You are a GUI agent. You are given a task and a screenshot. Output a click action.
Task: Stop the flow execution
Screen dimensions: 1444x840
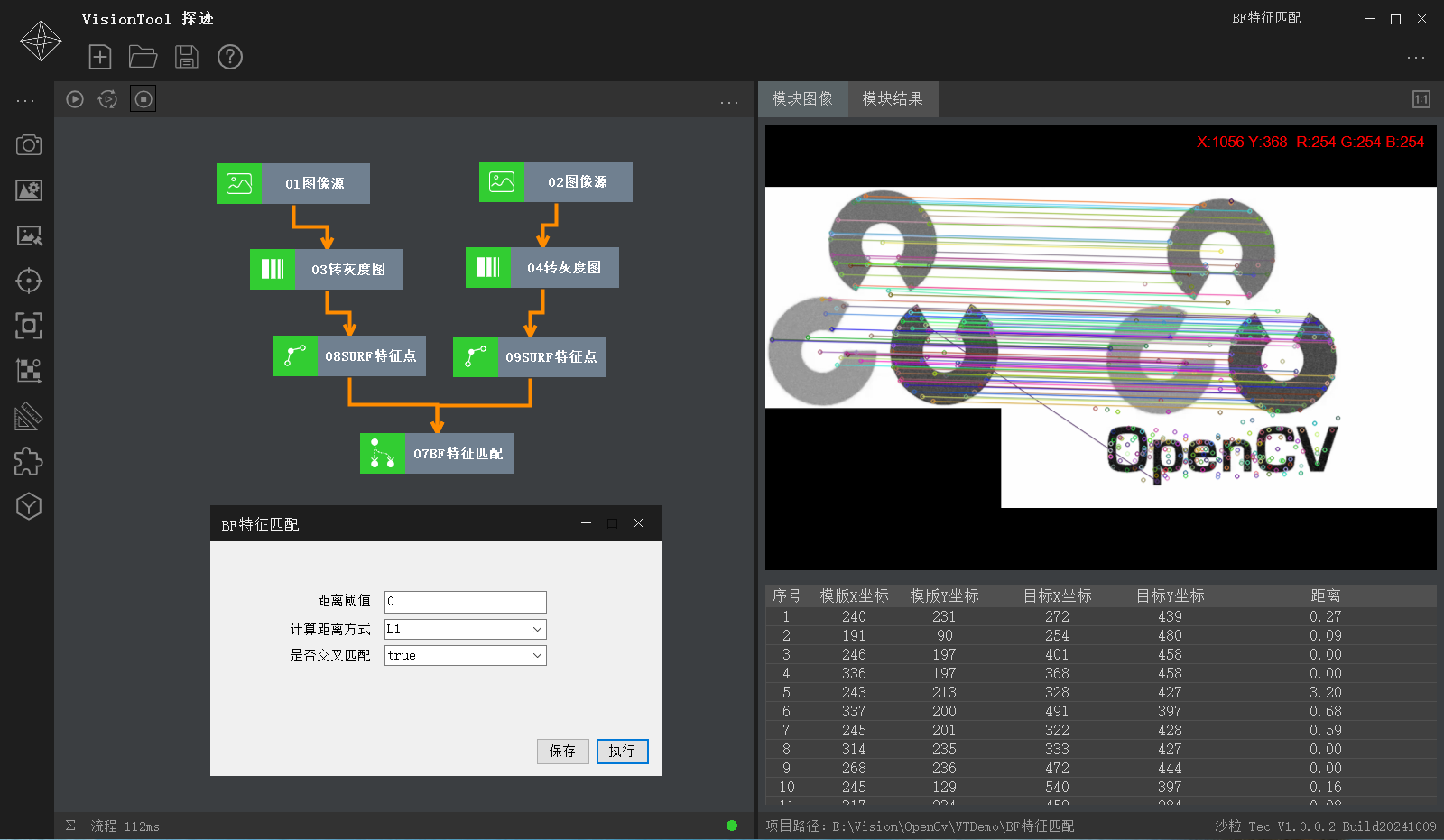(x=143, y=99)
